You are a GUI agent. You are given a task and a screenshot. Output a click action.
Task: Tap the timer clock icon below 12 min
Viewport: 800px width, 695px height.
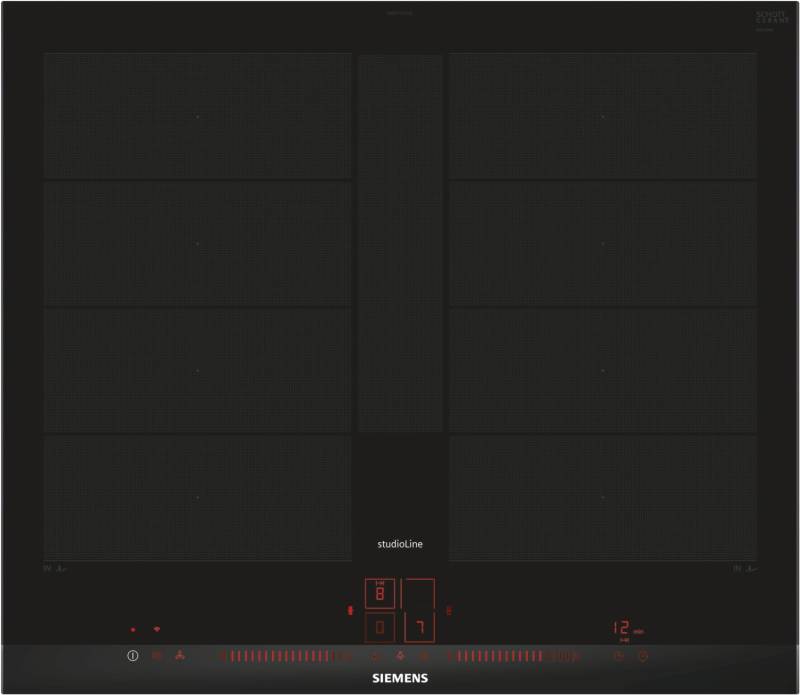[x=619, y=656]
